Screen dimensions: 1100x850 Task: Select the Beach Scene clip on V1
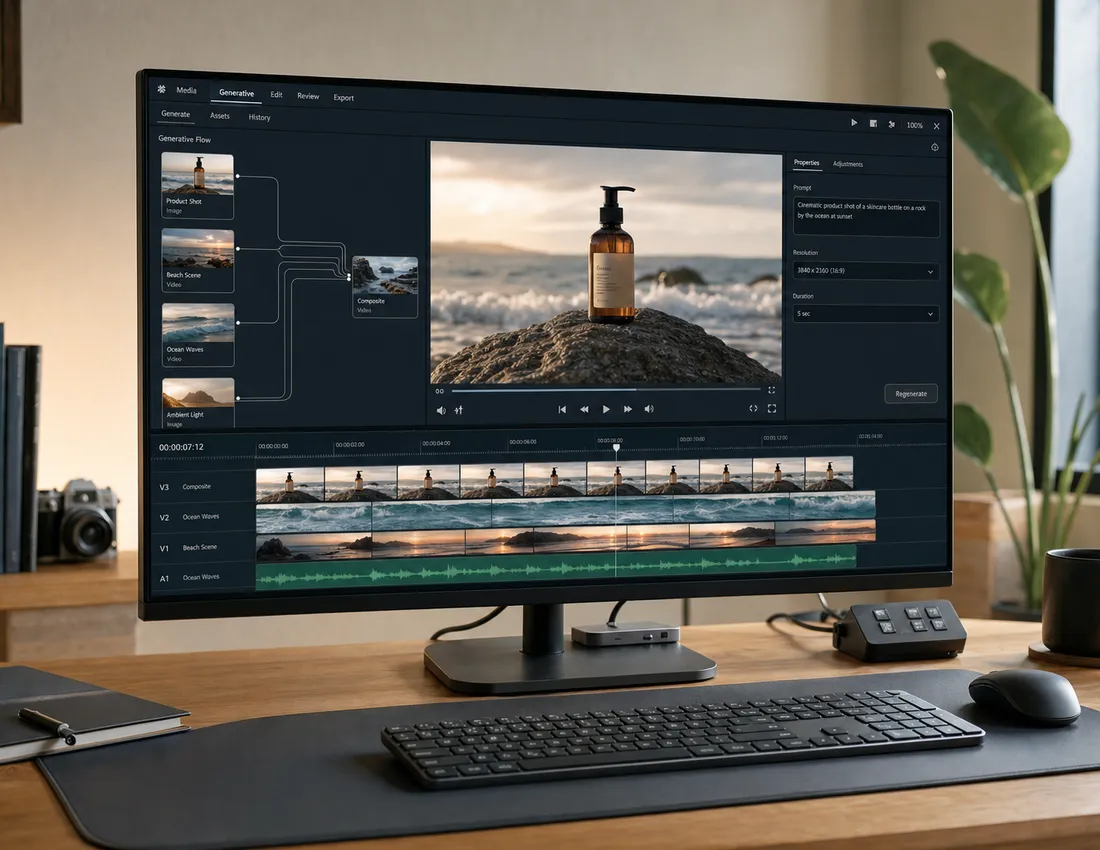(565, 542)
